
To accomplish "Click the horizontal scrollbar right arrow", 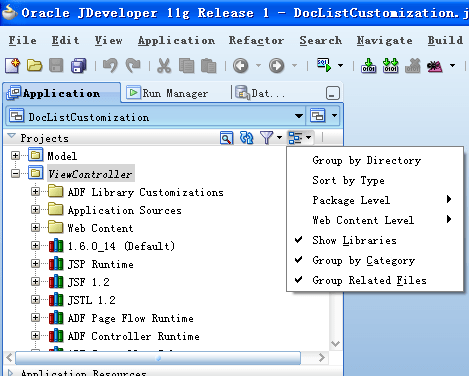I will 322,358.
